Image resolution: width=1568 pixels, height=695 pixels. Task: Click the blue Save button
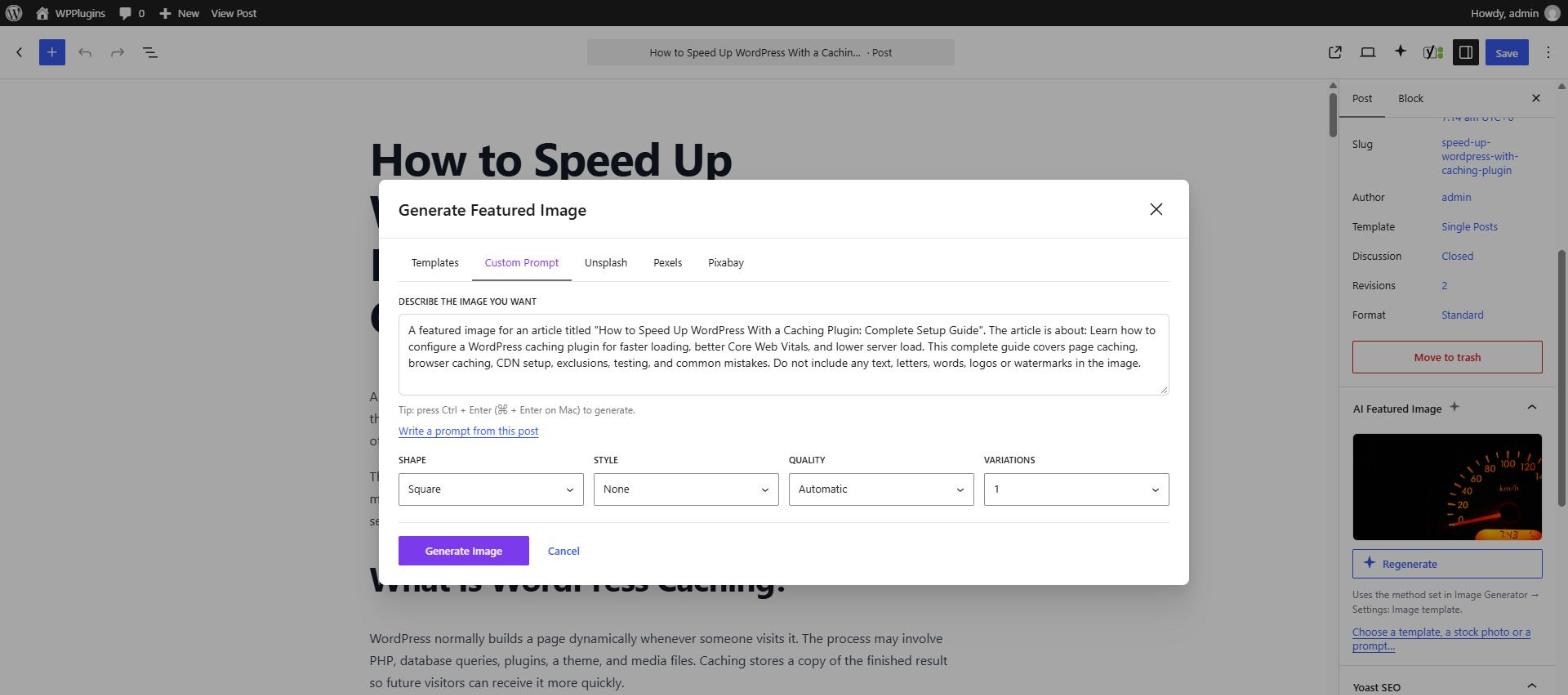coord(1506,52)
